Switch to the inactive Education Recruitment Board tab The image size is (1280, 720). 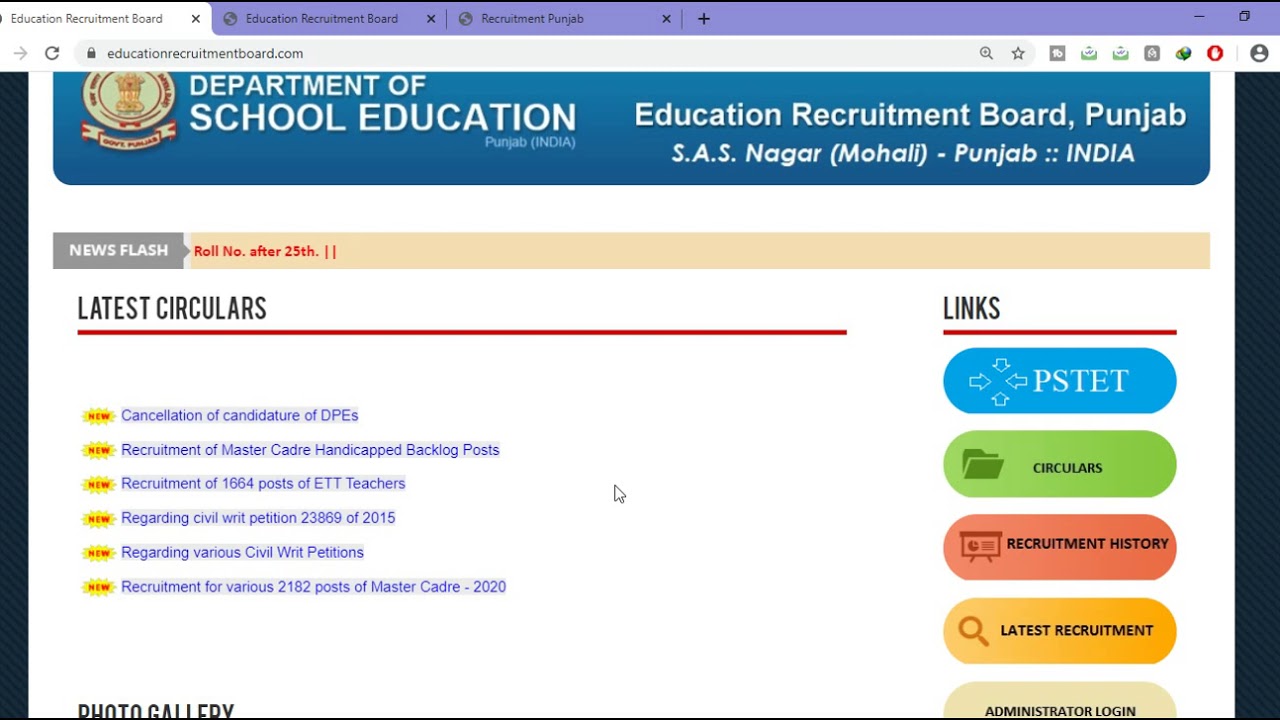click(329, 18)
